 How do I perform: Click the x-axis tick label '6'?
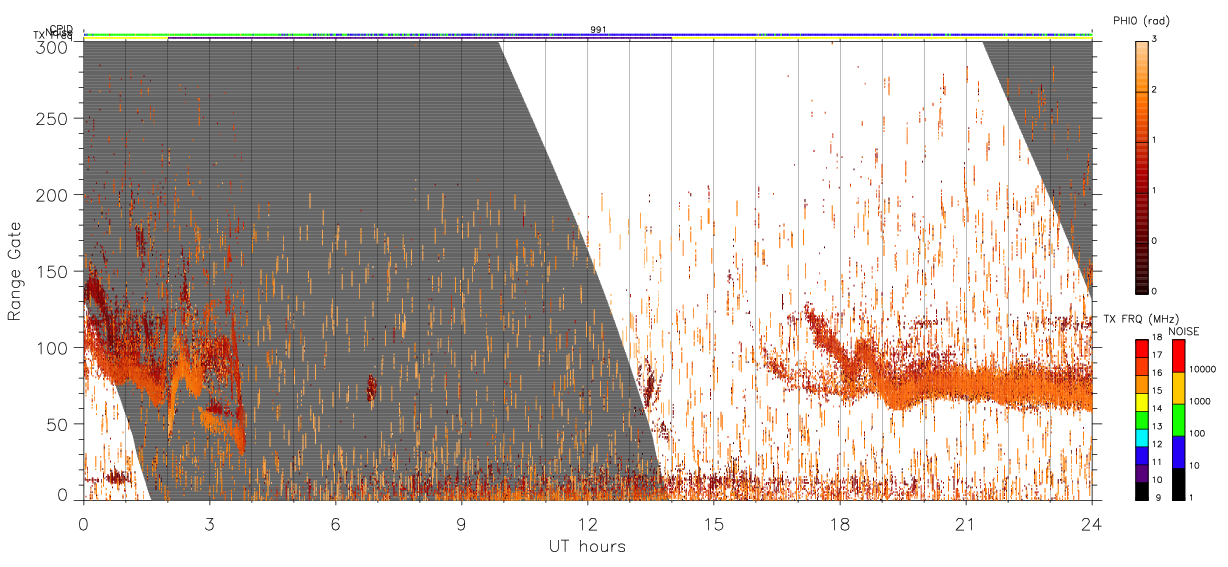click(x=335, y=523)
